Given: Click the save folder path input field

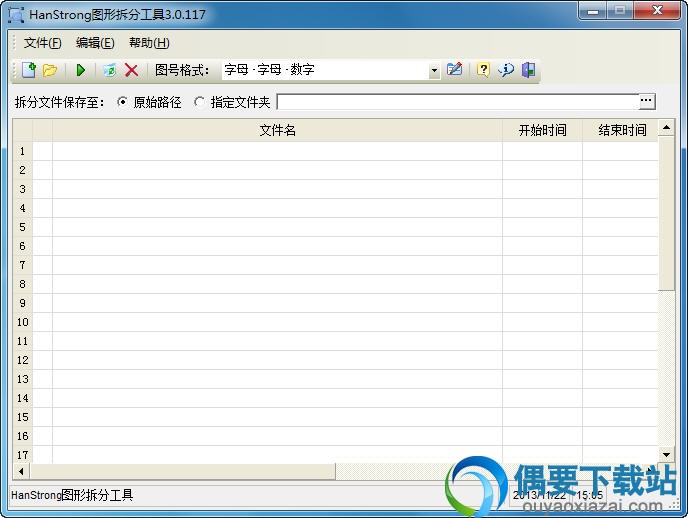Looking at the screenshot, I should pyautogui.click(x=458, y=102).
